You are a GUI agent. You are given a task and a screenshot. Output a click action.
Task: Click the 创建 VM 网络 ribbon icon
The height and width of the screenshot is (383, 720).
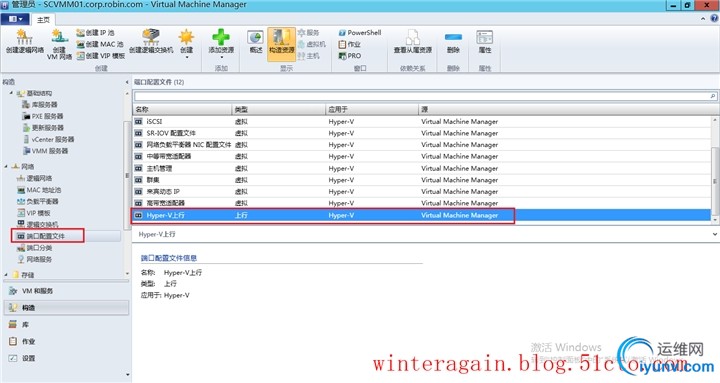click(59, 44)
